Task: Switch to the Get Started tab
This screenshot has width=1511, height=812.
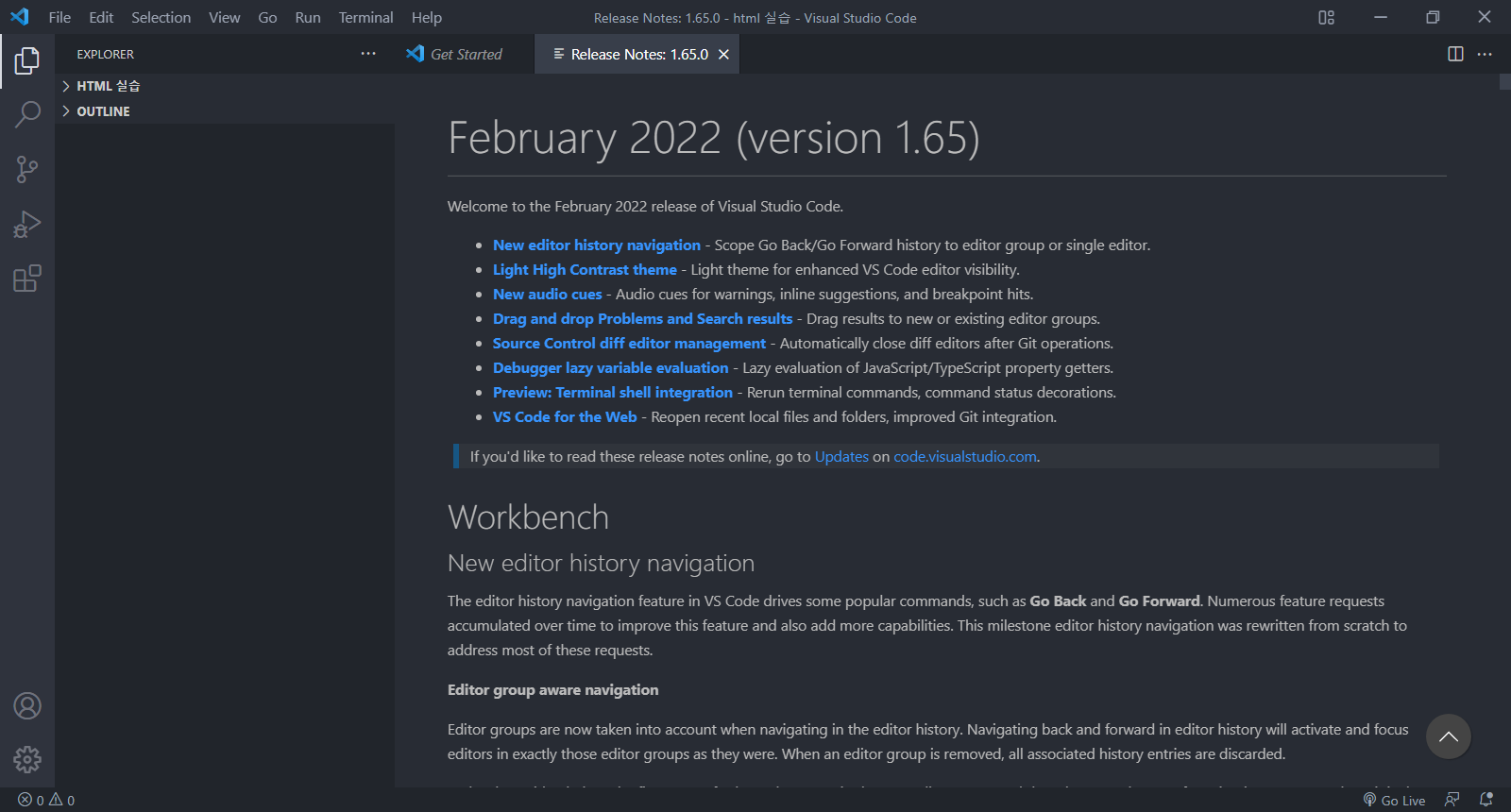Action: tap(464, 54)
